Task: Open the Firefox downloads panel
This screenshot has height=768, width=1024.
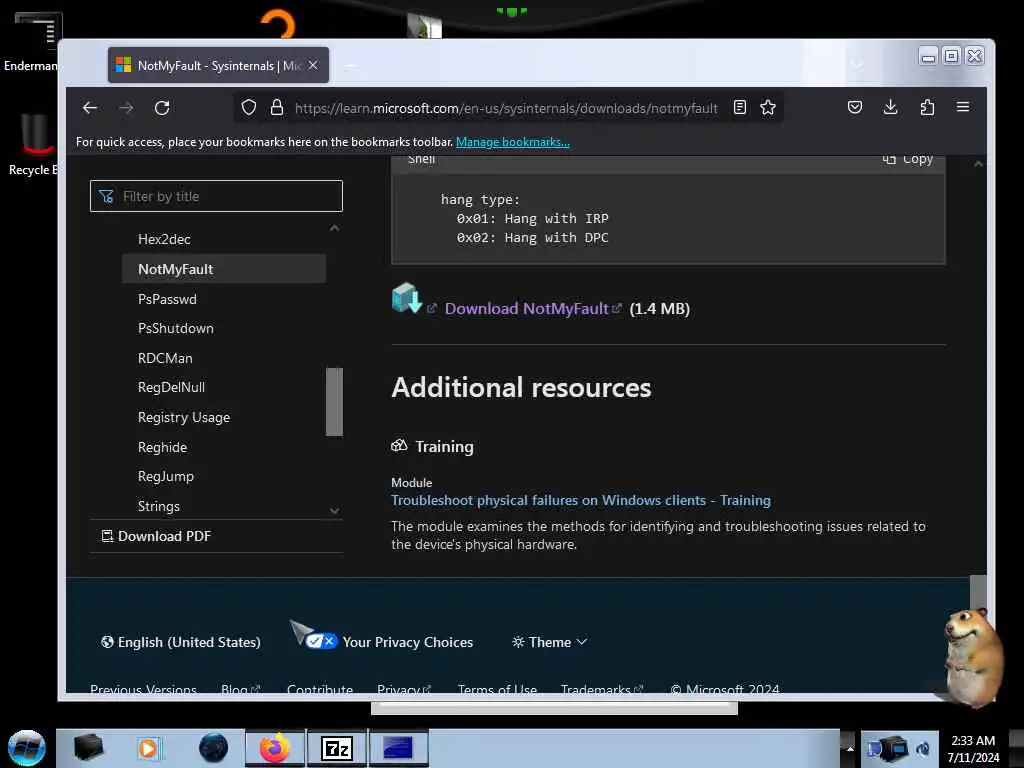Action: pos(890,108)
